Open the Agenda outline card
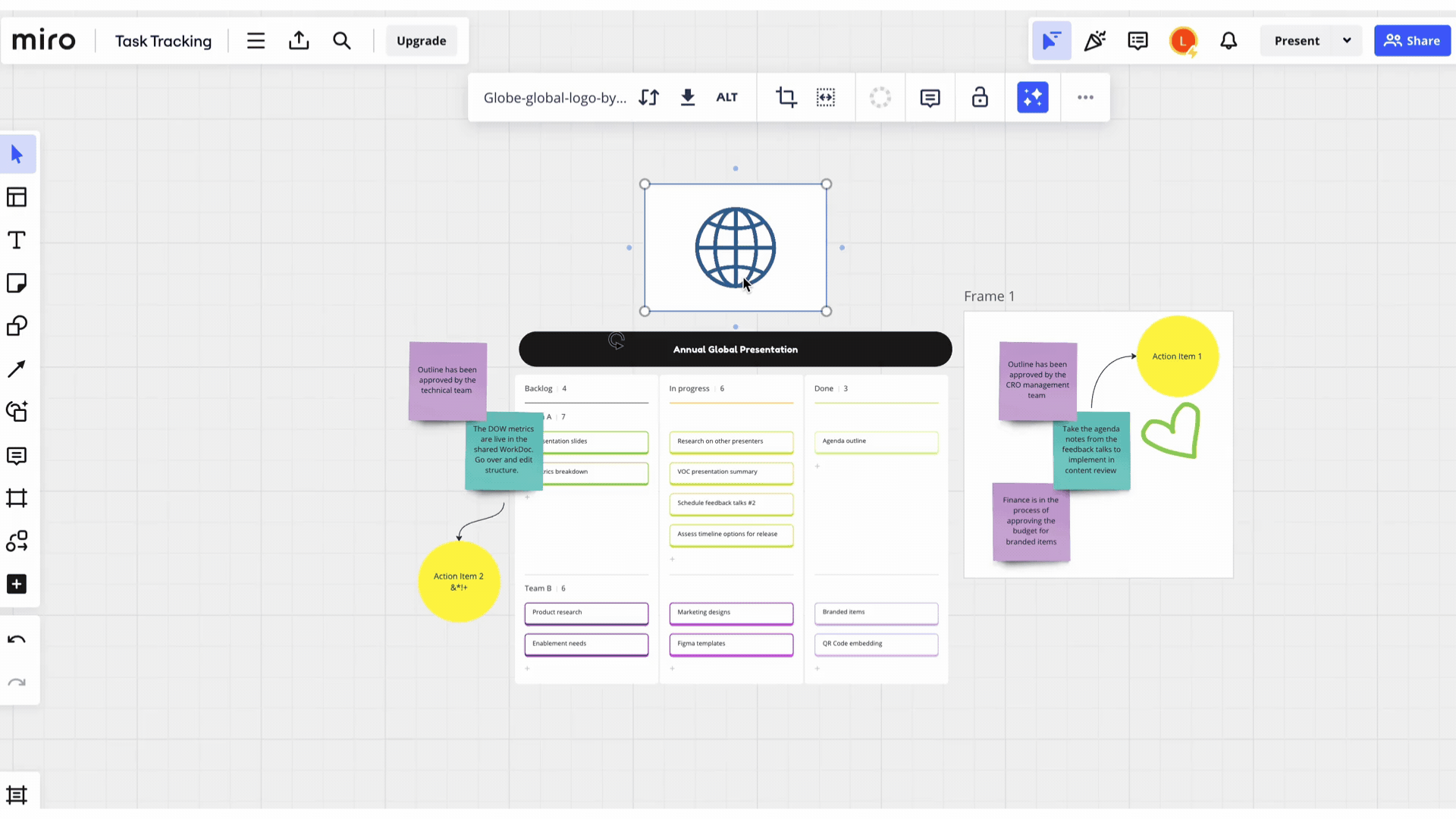The width and height of the screenshot is (1456, 819). 876,441
